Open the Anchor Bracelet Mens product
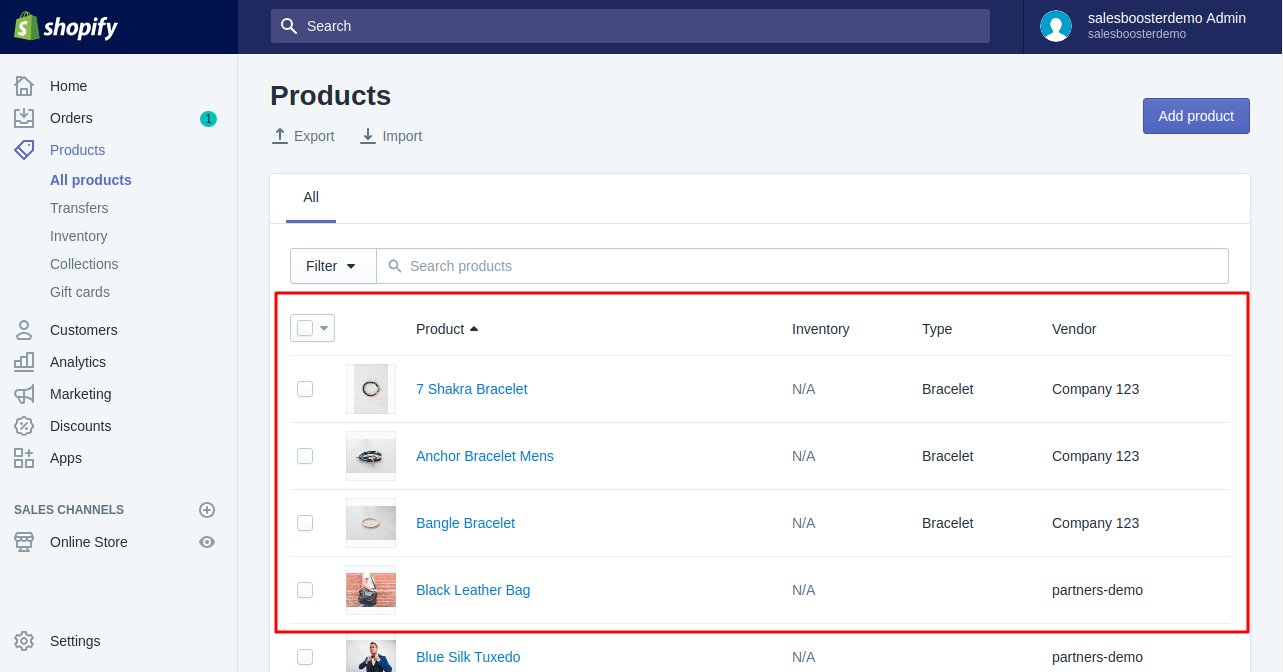This screenshot has height=672, width=1283. [x=484, y=456]
